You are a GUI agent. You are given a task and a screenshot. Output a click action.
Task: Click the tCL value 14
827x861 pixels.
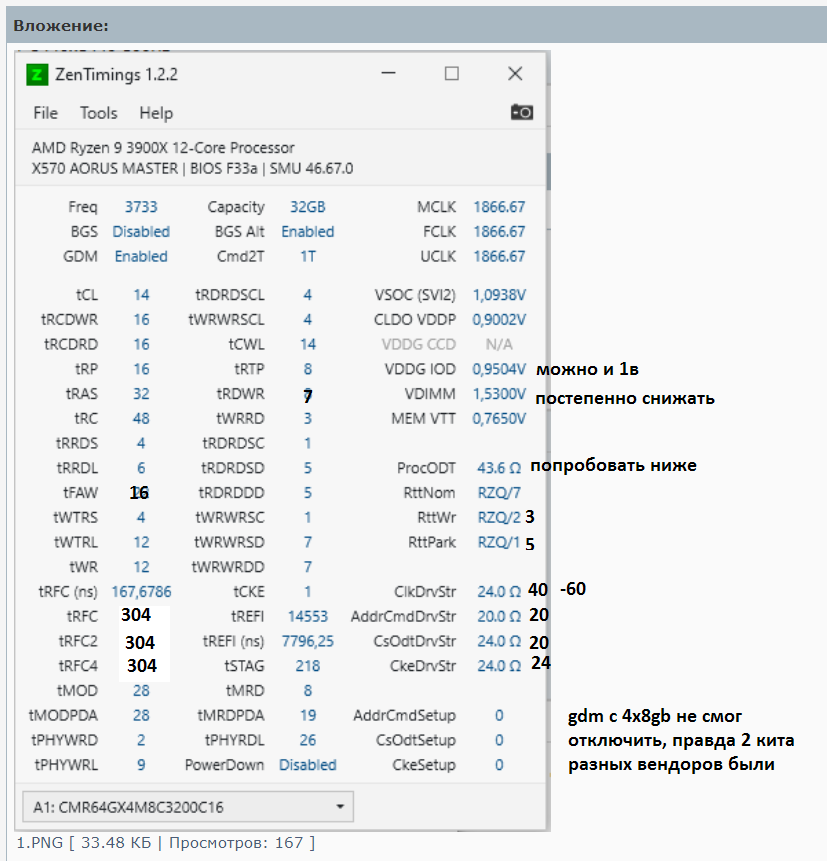click(141, 295)
